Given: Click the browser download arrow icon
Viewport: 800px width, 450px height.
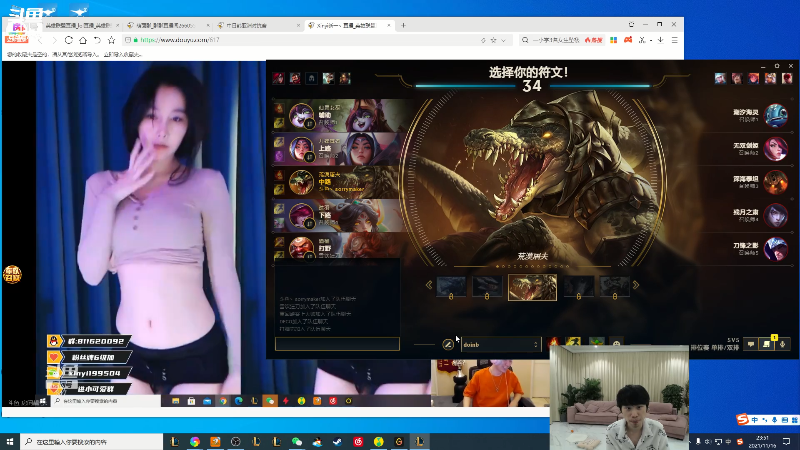Looking at the screenshot, I should [x=660, y=40].
